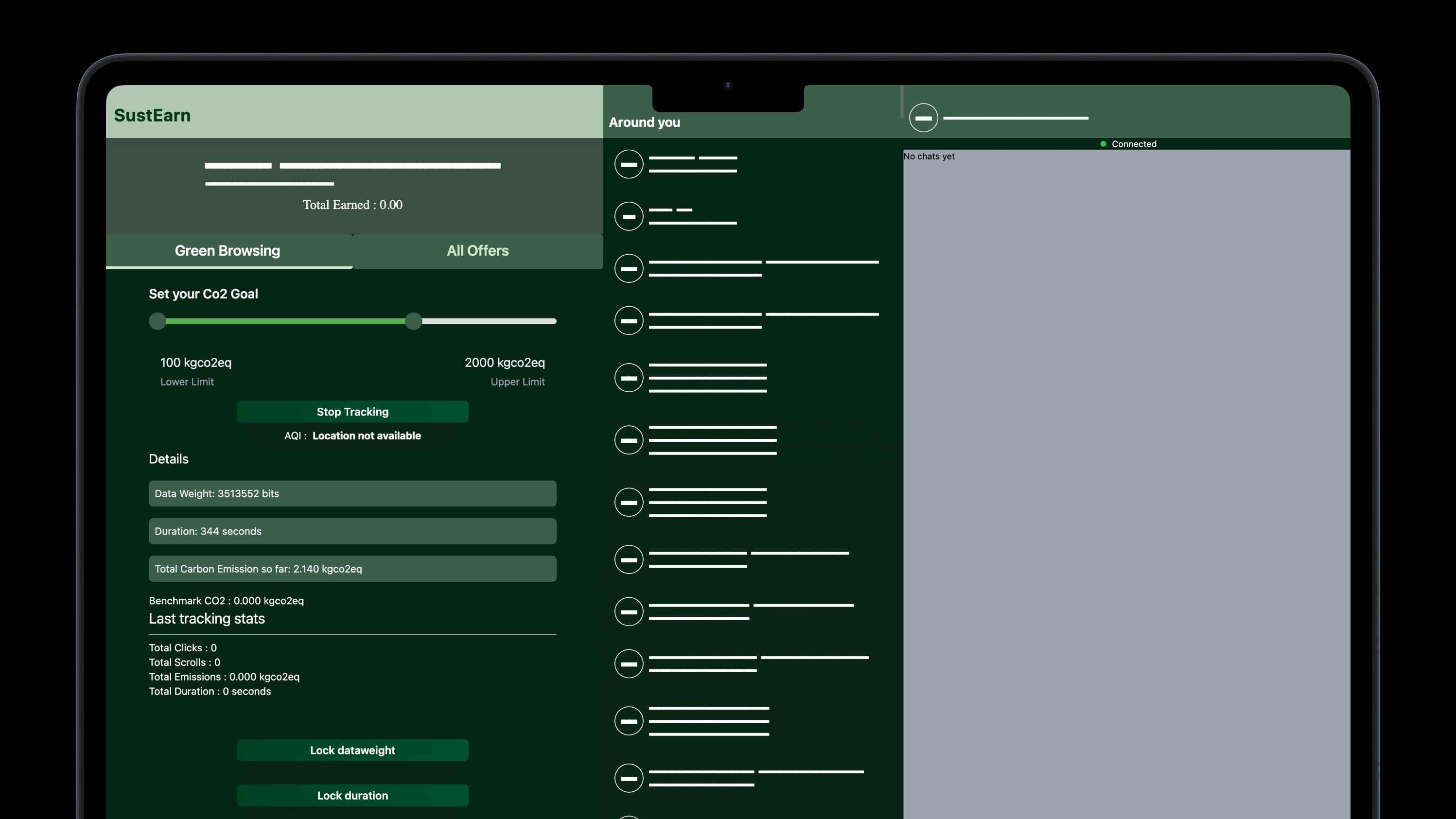This screenshot has height=819, width=1456.
Task: Click the Lock dataweight button
Action: click(352, 750)
